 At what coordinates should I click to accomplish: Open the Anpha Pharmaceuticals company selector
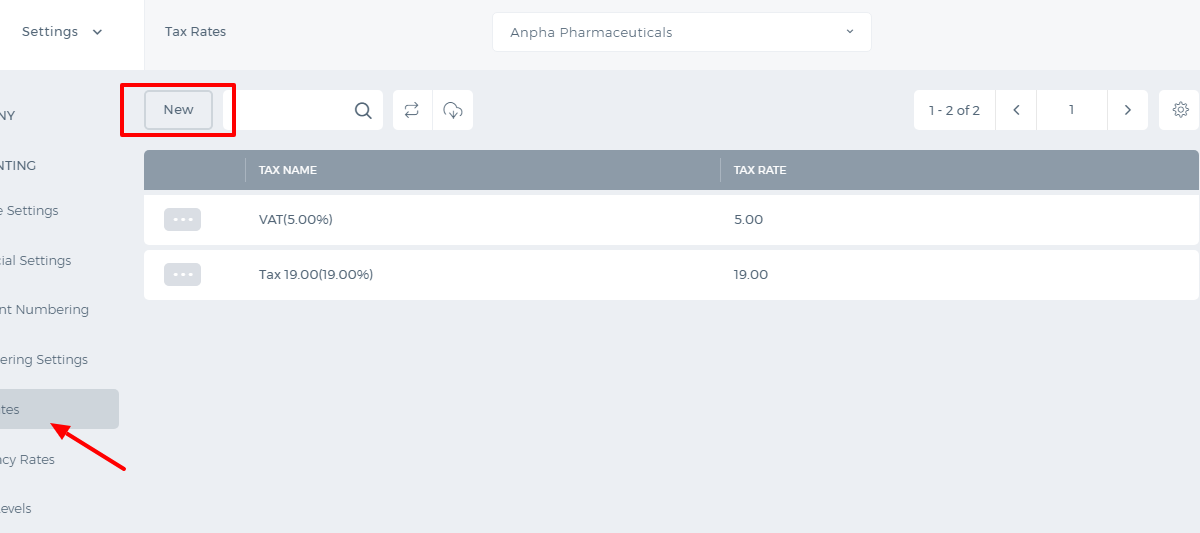(x=681, y=32)
